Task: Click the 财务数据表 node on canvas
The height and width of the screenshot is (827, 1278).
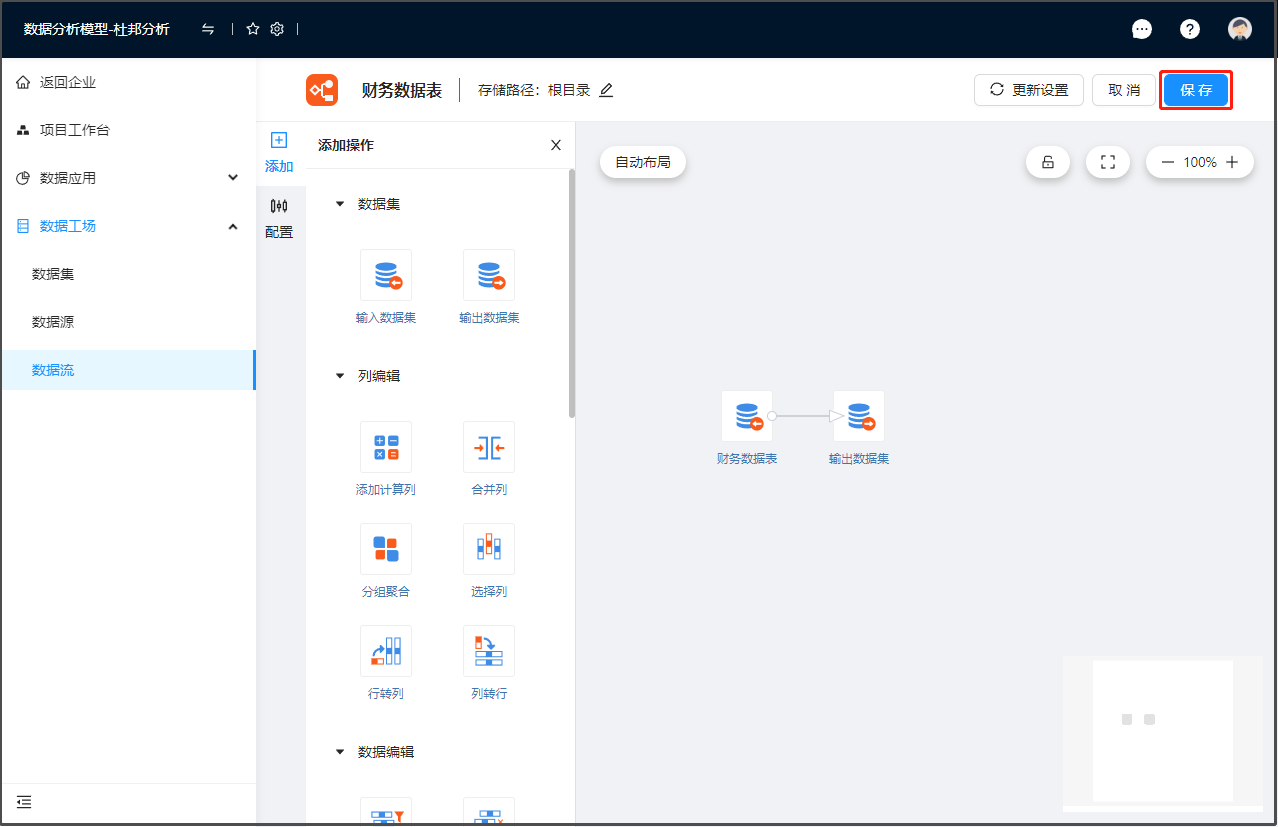Action: point(746,417)
